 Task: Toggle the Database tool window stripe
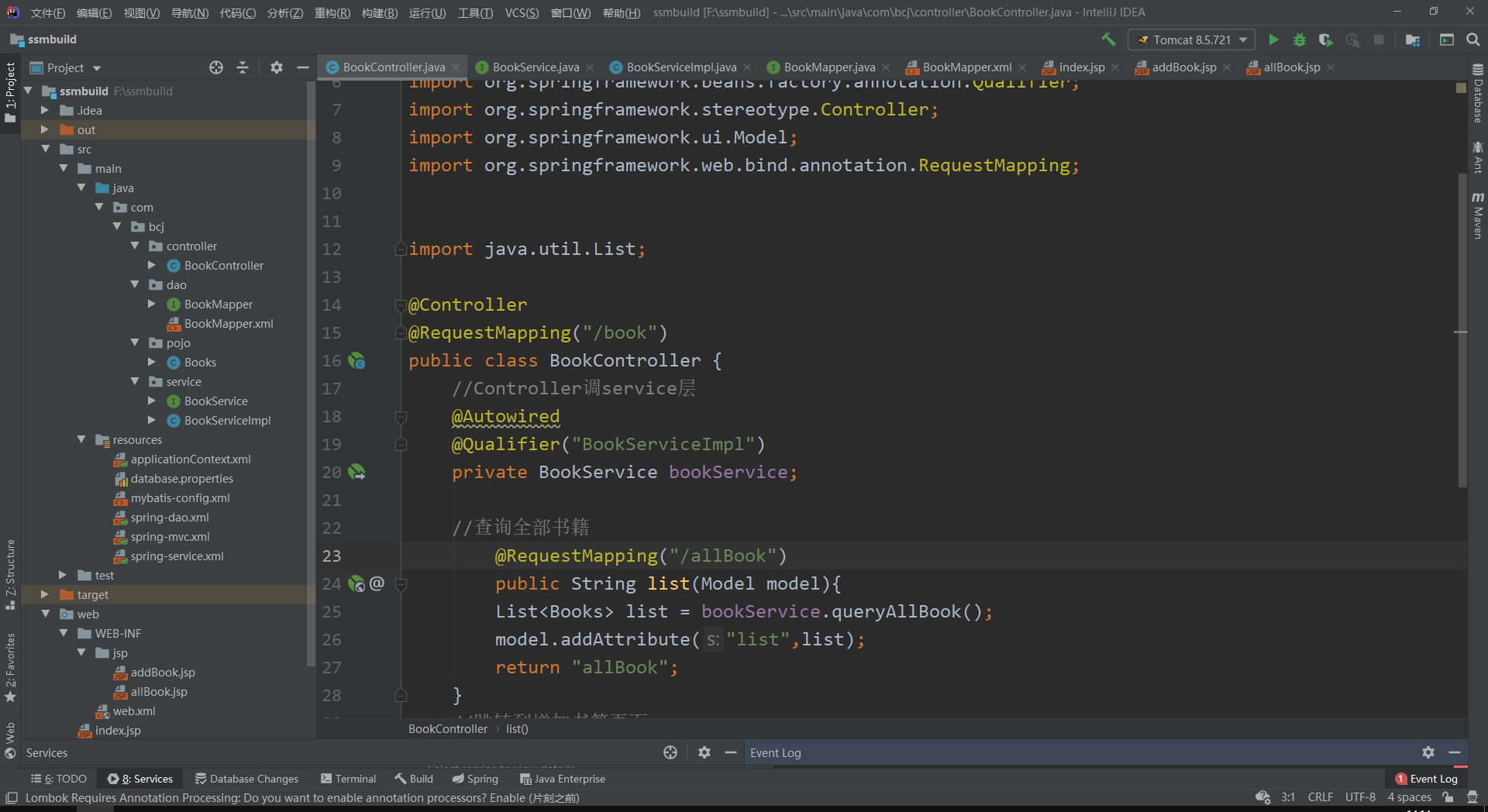tap(1478, 94)
